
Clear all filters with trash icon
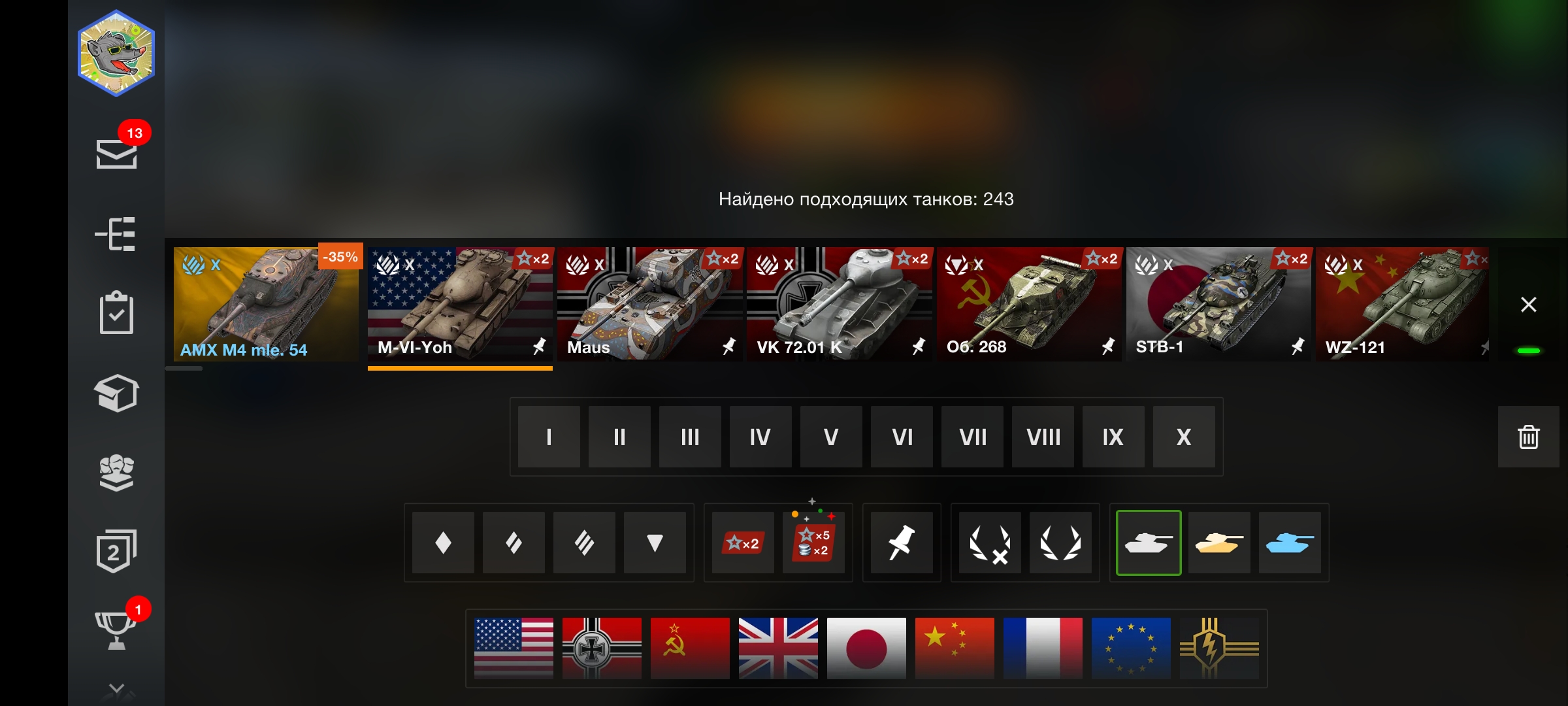coord(1528,437)
